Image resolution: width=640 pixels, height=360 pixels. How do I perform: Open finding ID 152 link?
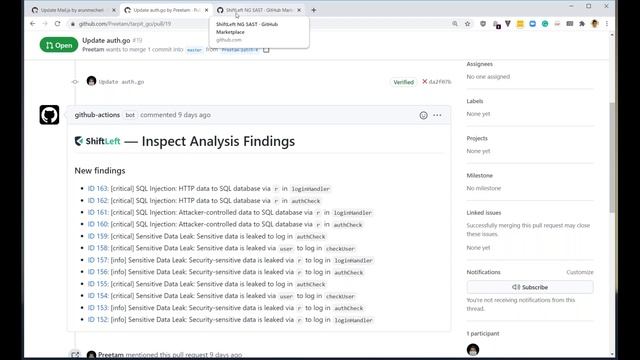98,320
